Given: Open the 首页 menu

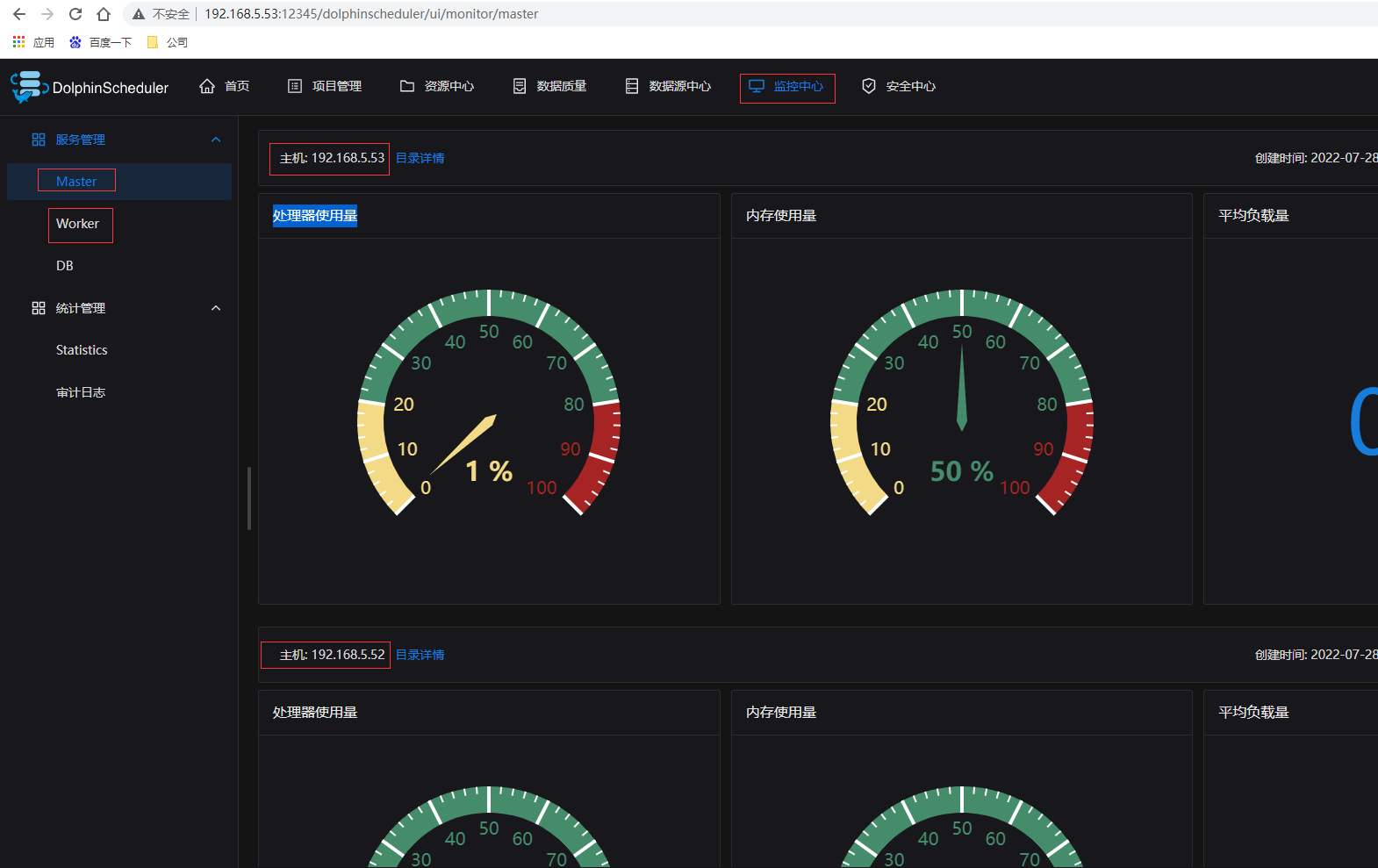Looking at the screenshot, I should (225, 86).
